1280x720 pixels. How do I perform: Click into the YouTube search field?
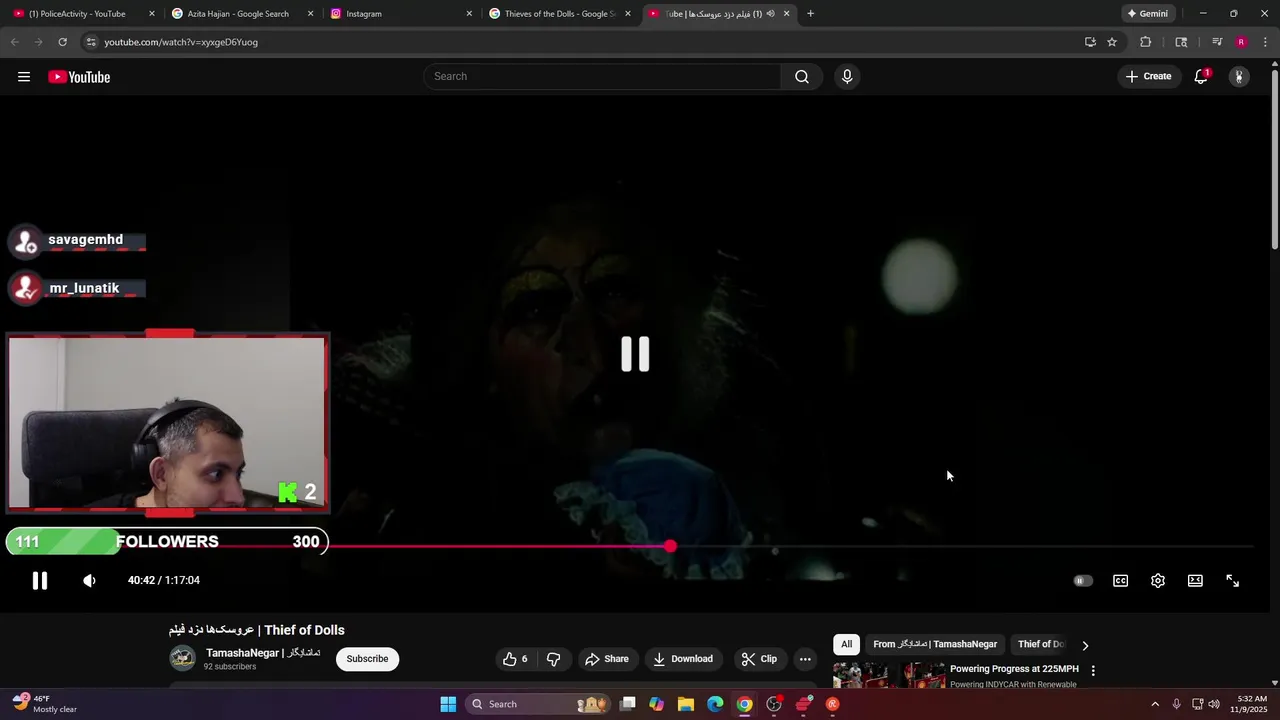[x=602, y=77]
